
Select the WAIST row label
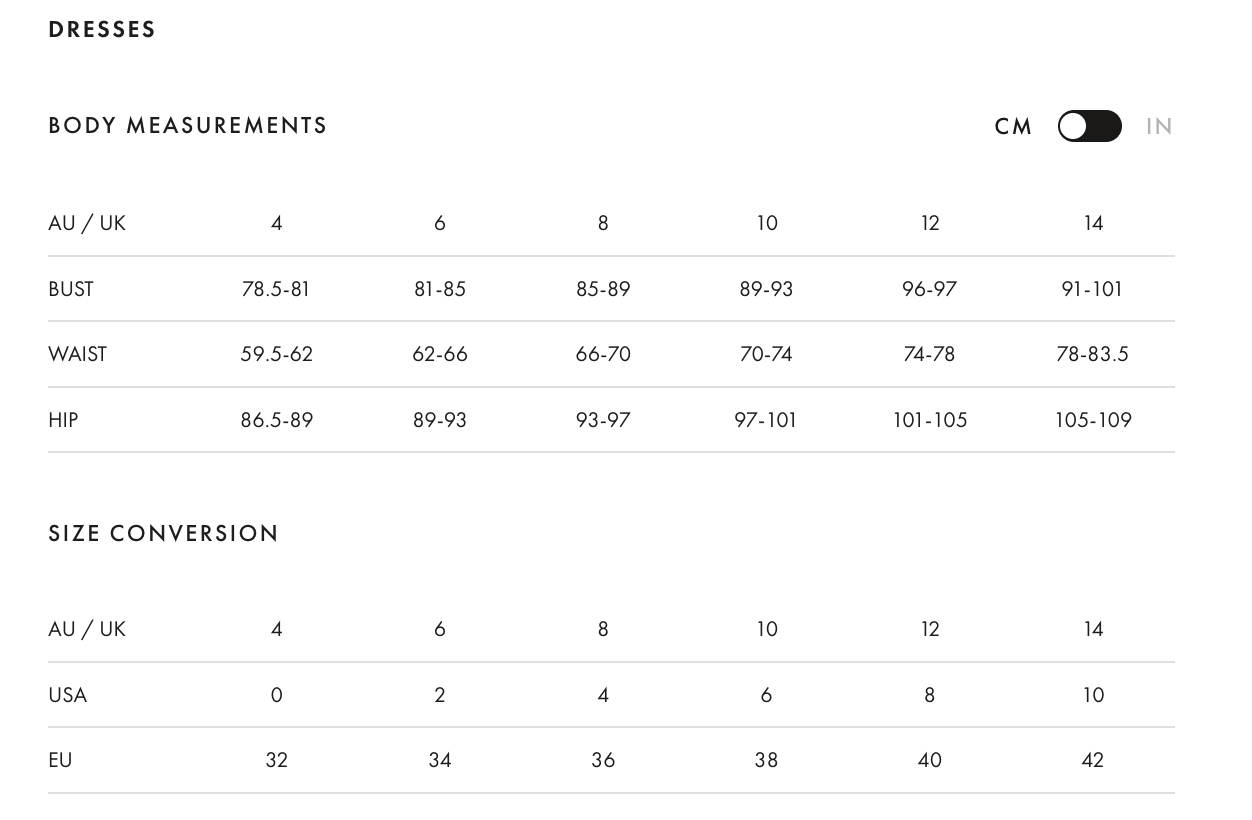click(x=77, y=354)
